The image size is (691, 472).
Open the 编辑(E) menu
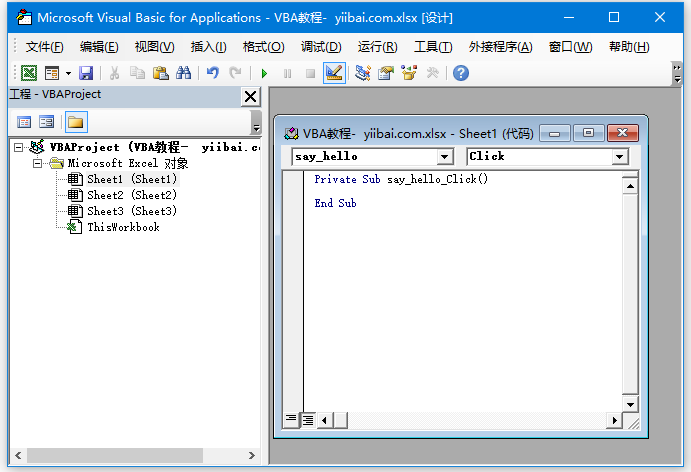coord(99,47)
